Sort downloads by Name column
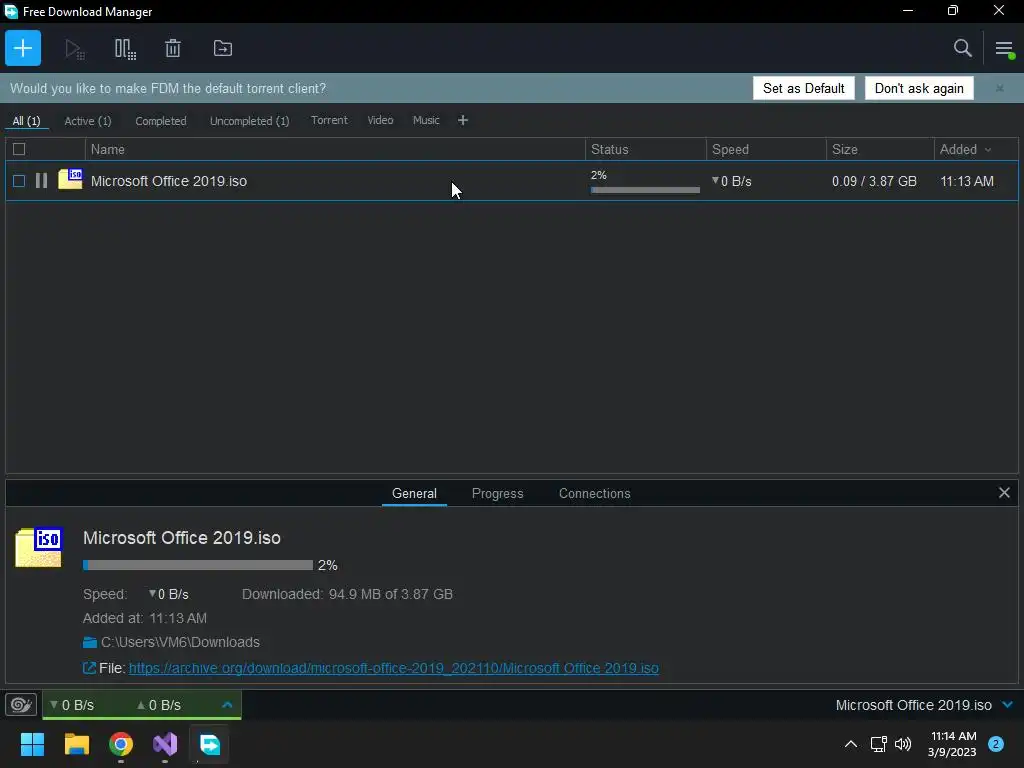This screenshot has width=1024, height=768. coord(107,149)
